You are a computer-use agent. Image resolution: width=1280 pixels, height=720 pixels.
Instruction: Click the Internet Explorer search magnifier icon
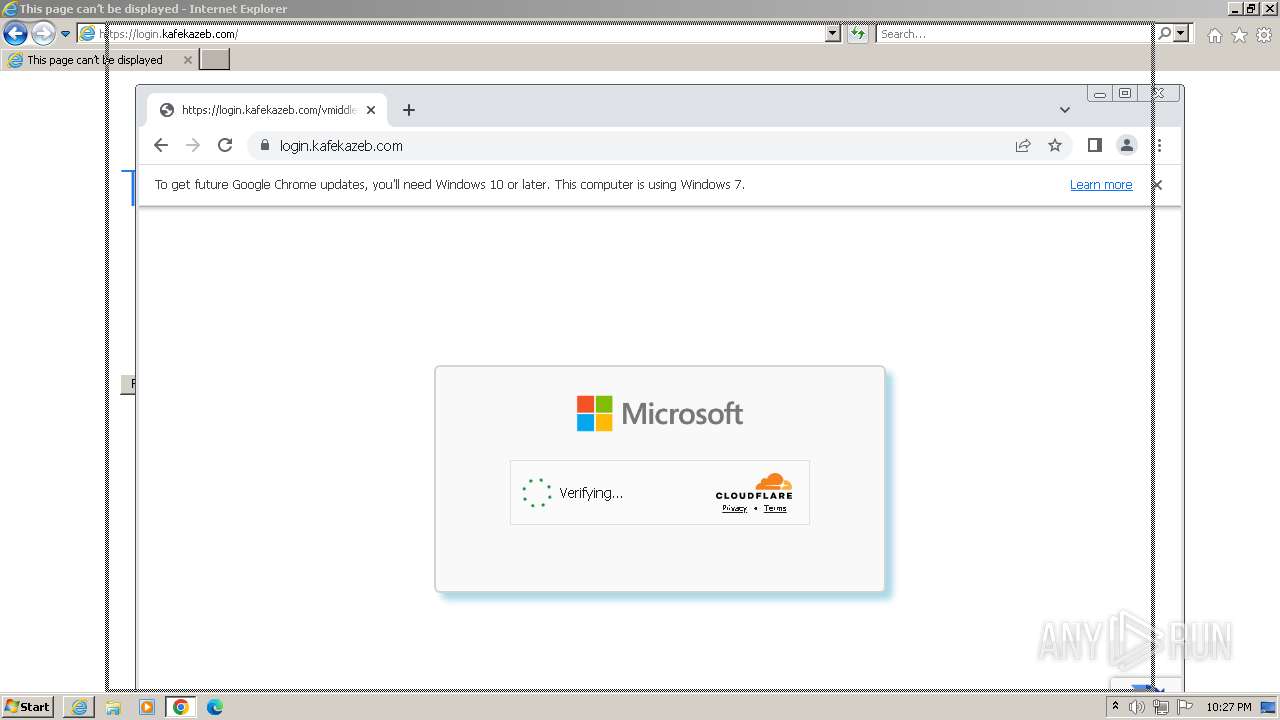pyautogui.click(x=1165, y=34)
